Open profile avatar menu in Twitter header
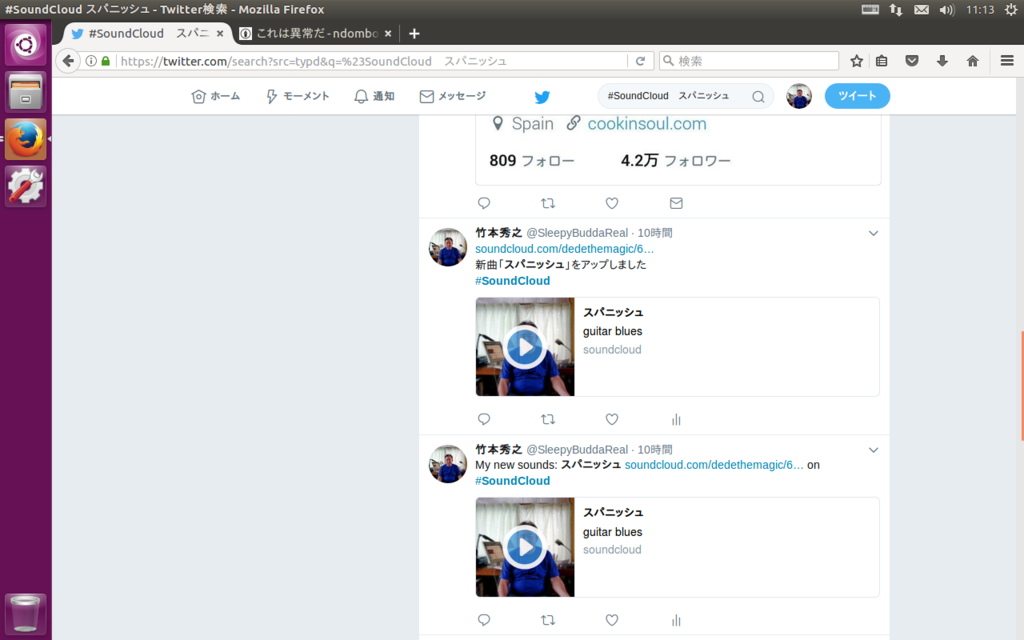Screen dimensions: 1024x640 799,96
